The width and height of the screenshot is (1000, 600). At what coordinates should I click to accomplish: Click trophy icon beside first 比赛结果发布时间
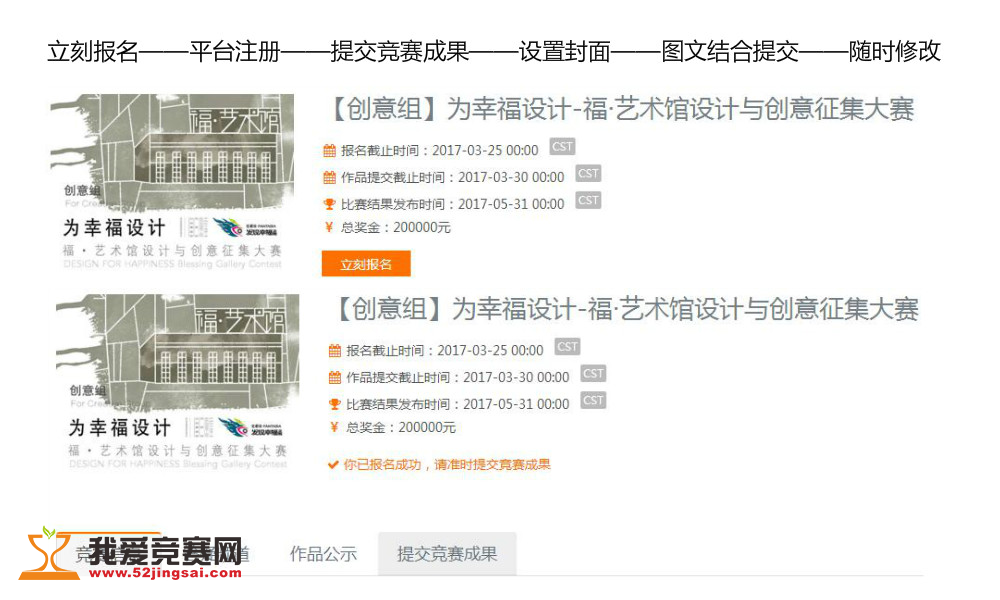(x=329, y=204)
